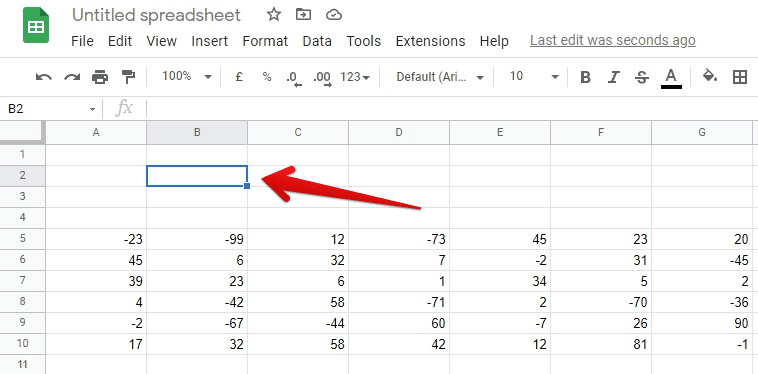Toggle italic formatting
The width and height of the screenshot is (758, 374).
tap(613, 77)
